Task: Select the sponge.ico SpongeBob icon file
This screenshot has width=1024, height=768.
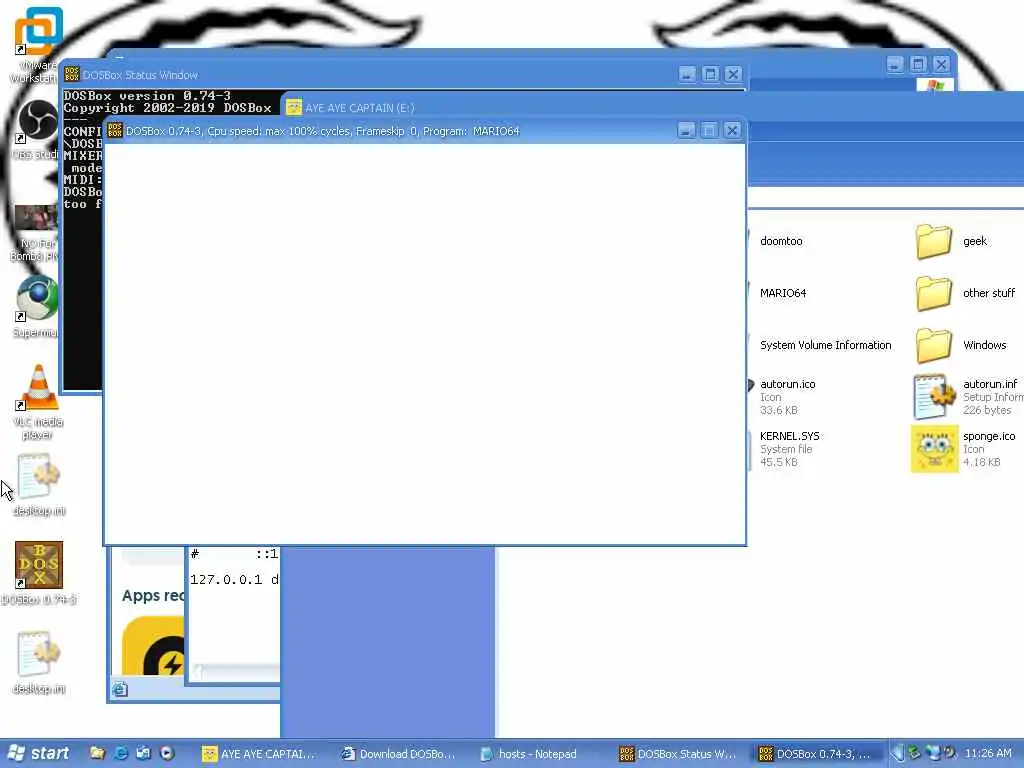Action: point(935,449)
